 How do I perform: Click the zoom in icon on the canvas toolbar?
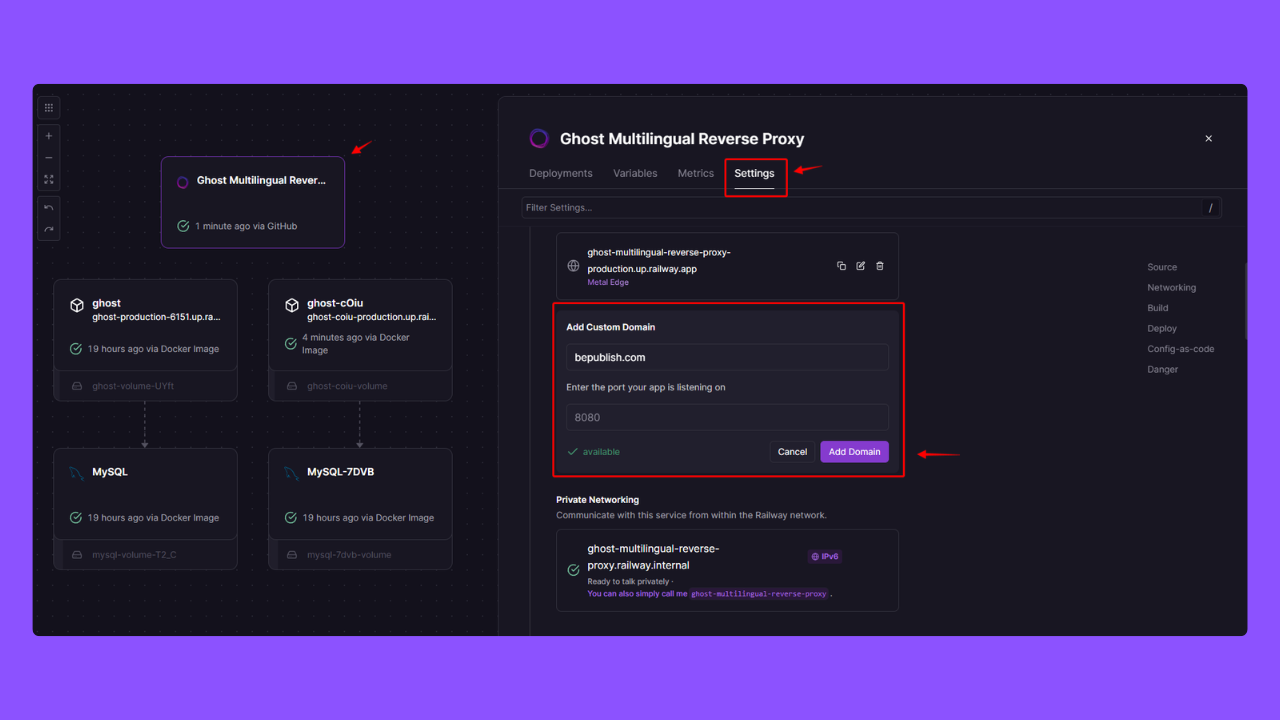48,135
